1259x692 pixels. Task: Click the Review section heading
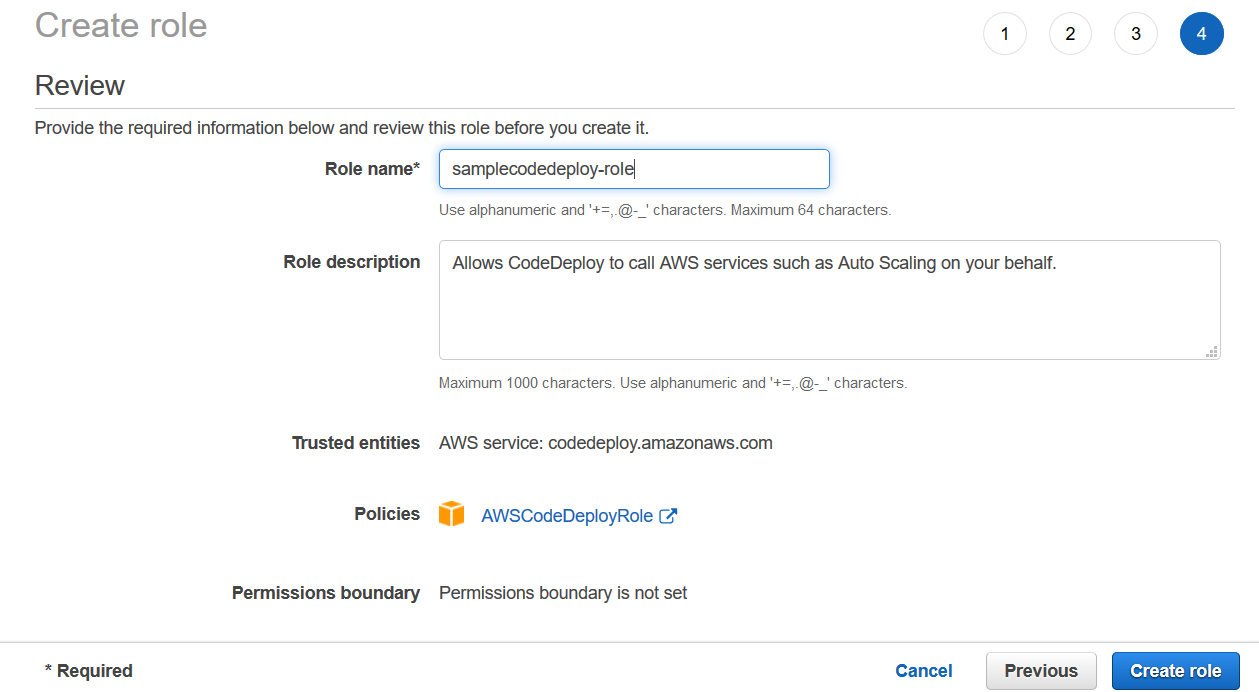(80, 85)
